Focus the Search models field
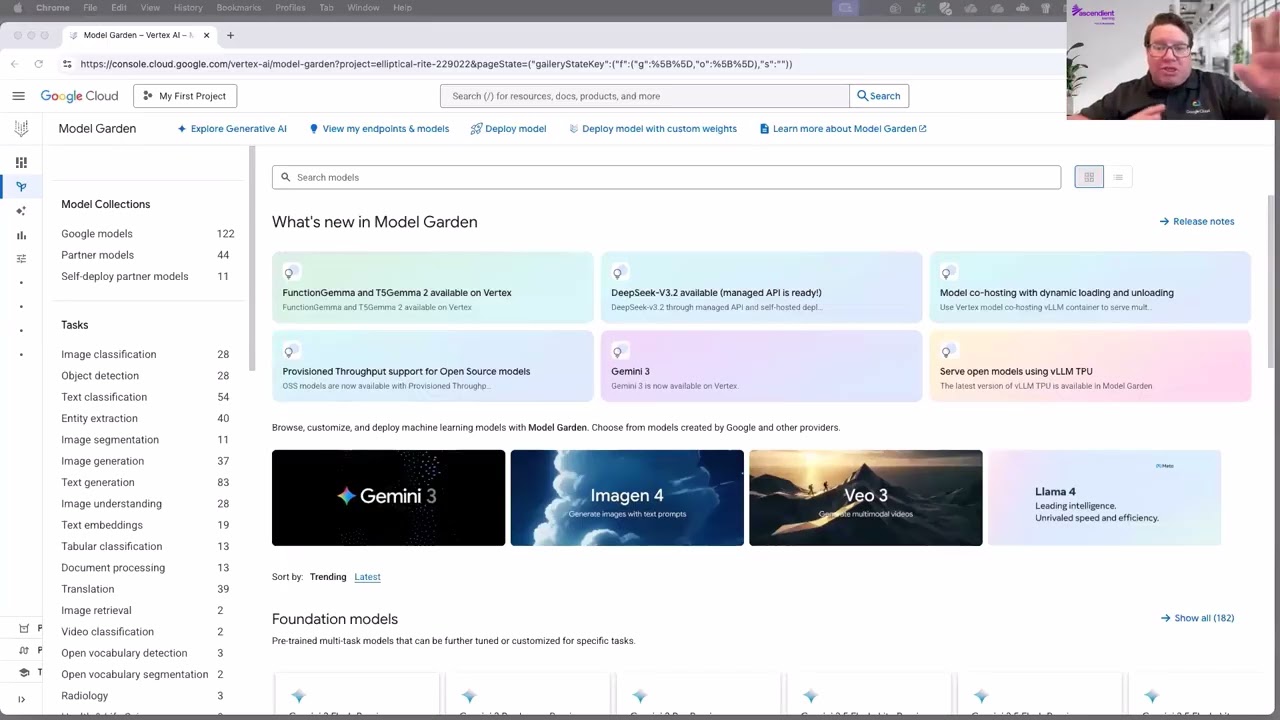 click(x=666, y=177)
